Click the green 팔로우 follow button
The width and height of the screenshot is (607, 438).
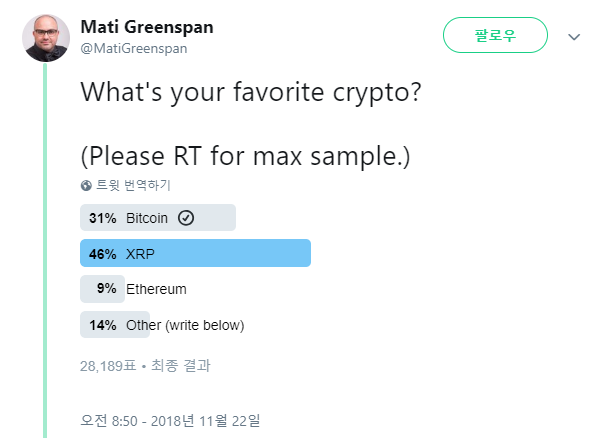(495, 35)
